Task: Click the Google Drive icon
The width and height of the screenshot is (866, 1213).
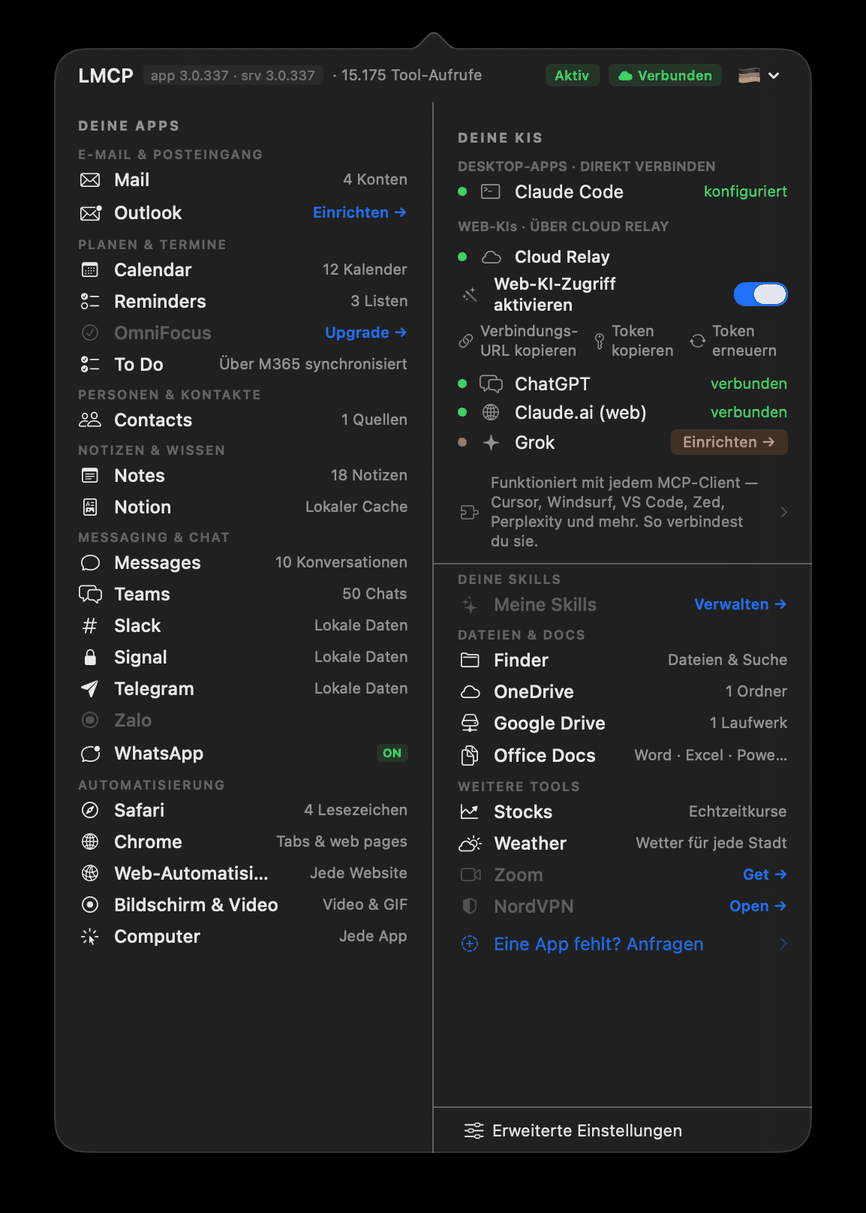Action: (470, 724)
